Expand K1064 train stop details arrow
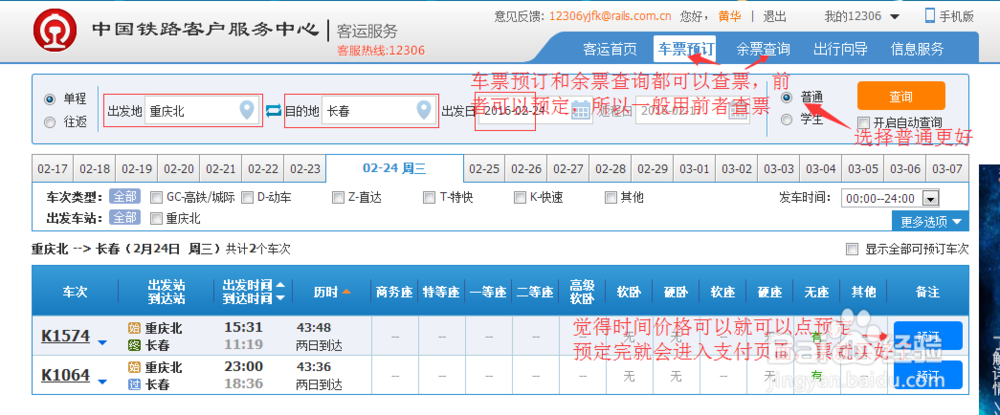 102,382
